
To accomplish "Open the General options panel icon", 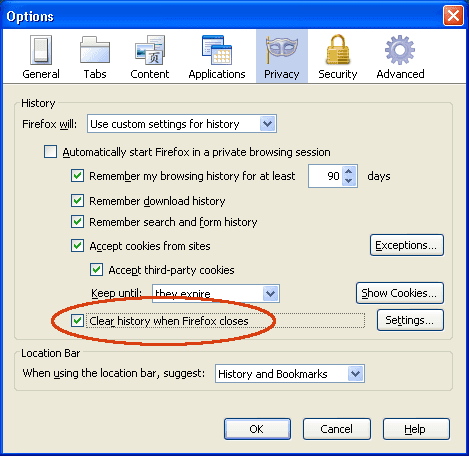I will pos(41,50).
